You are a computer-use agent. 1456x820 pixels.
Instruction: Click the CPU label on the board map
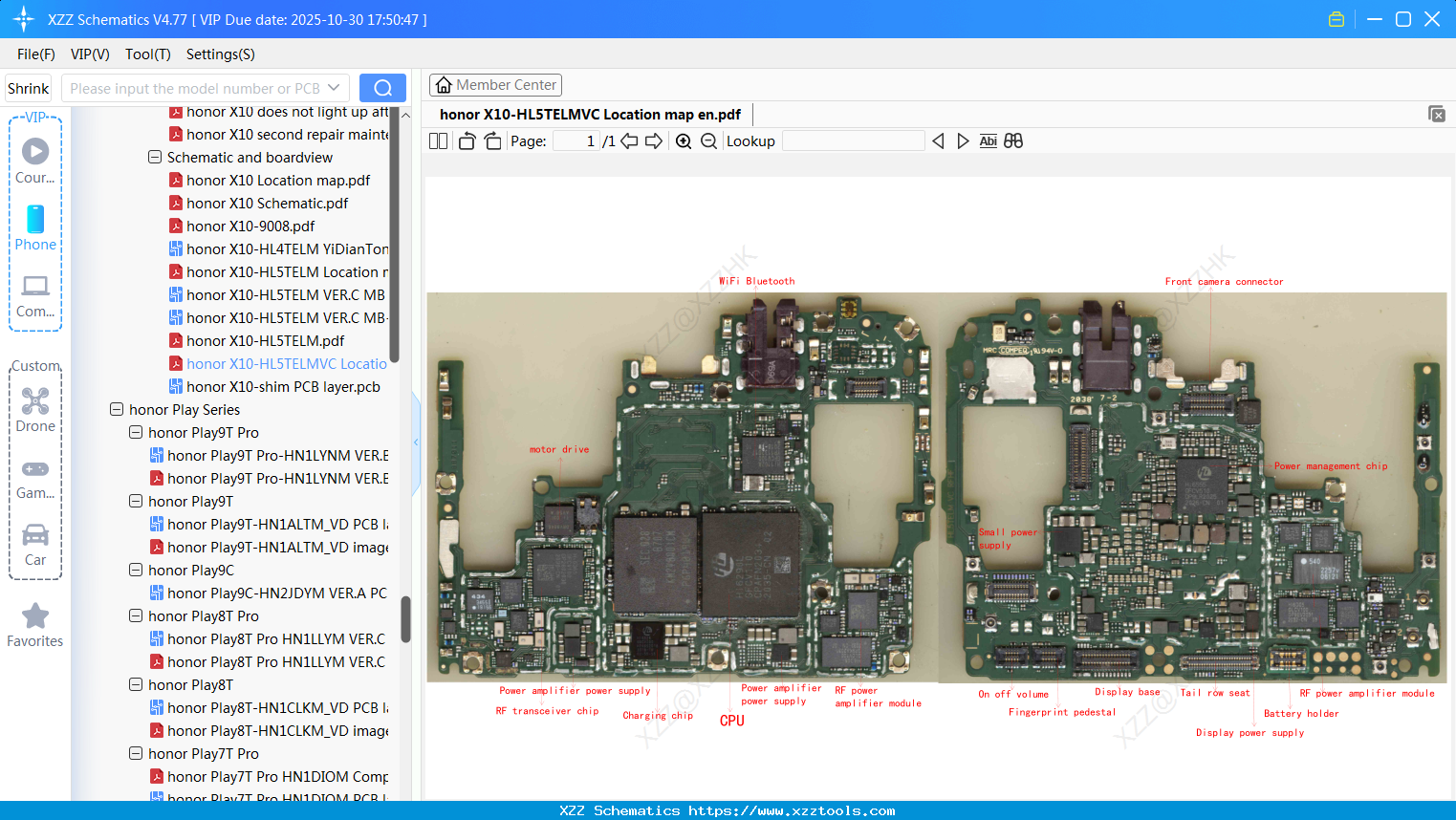click(732, 721)
